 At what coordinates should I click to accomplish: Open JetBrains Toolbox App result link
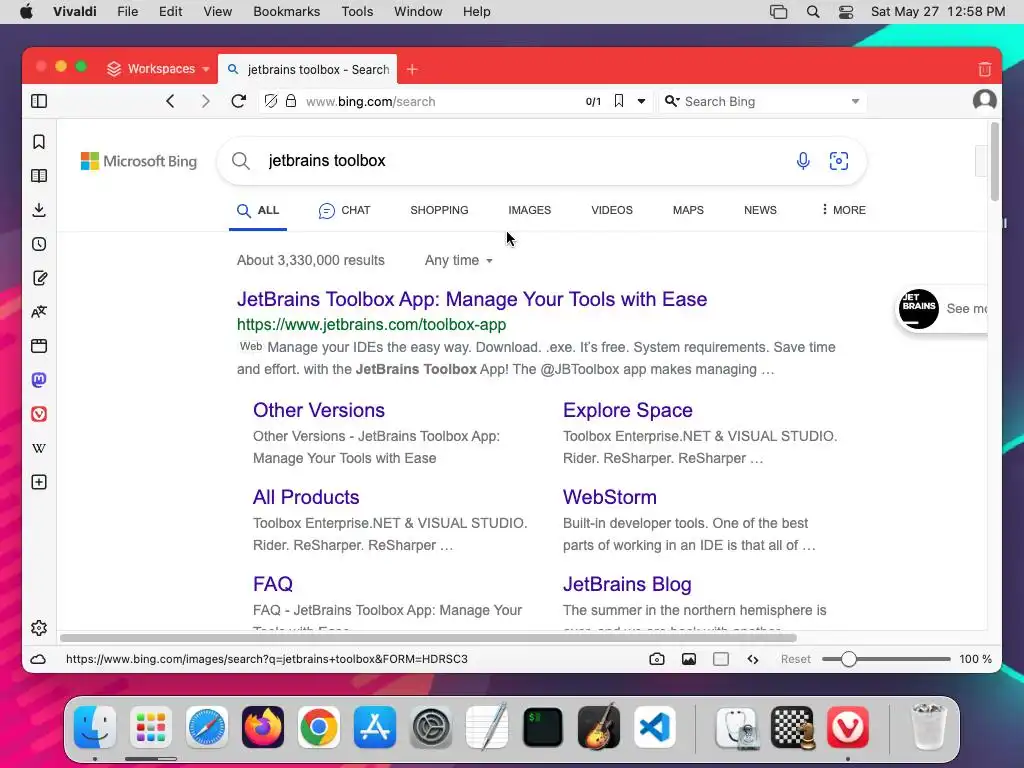click(x=472, y=299)
